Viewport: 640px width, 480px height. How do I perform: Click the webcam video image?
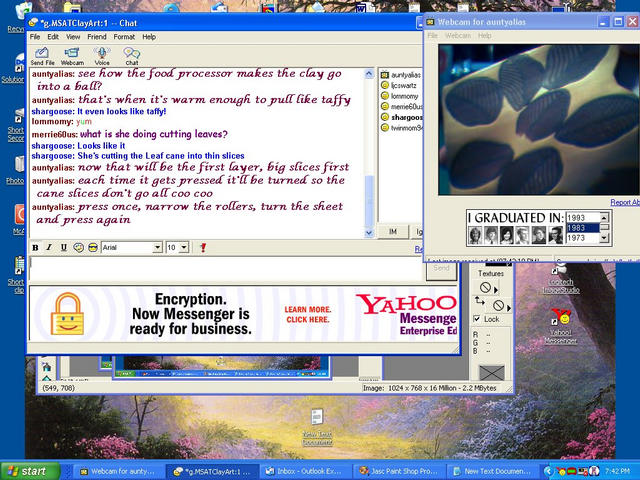point(539,120)
